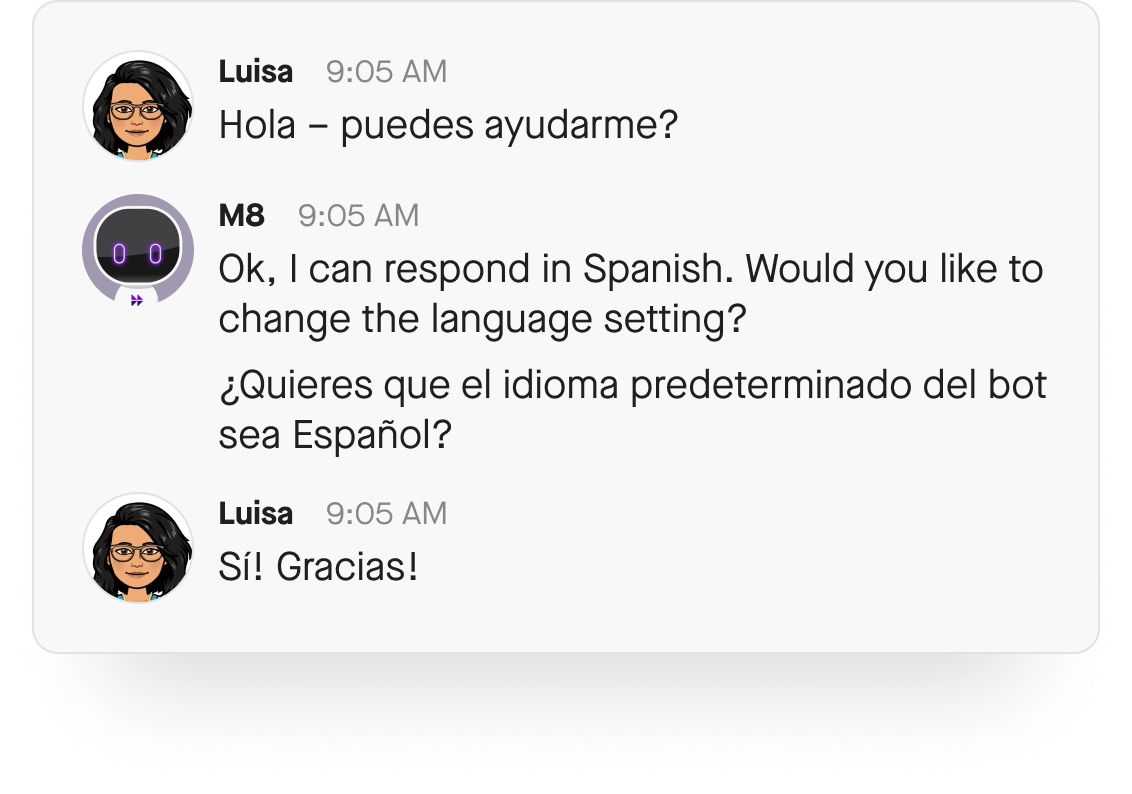The image size is (1132, 794).
Task: Select the "¿Quieres que el idioma predeterminado" line
Action: pos(632,385)
